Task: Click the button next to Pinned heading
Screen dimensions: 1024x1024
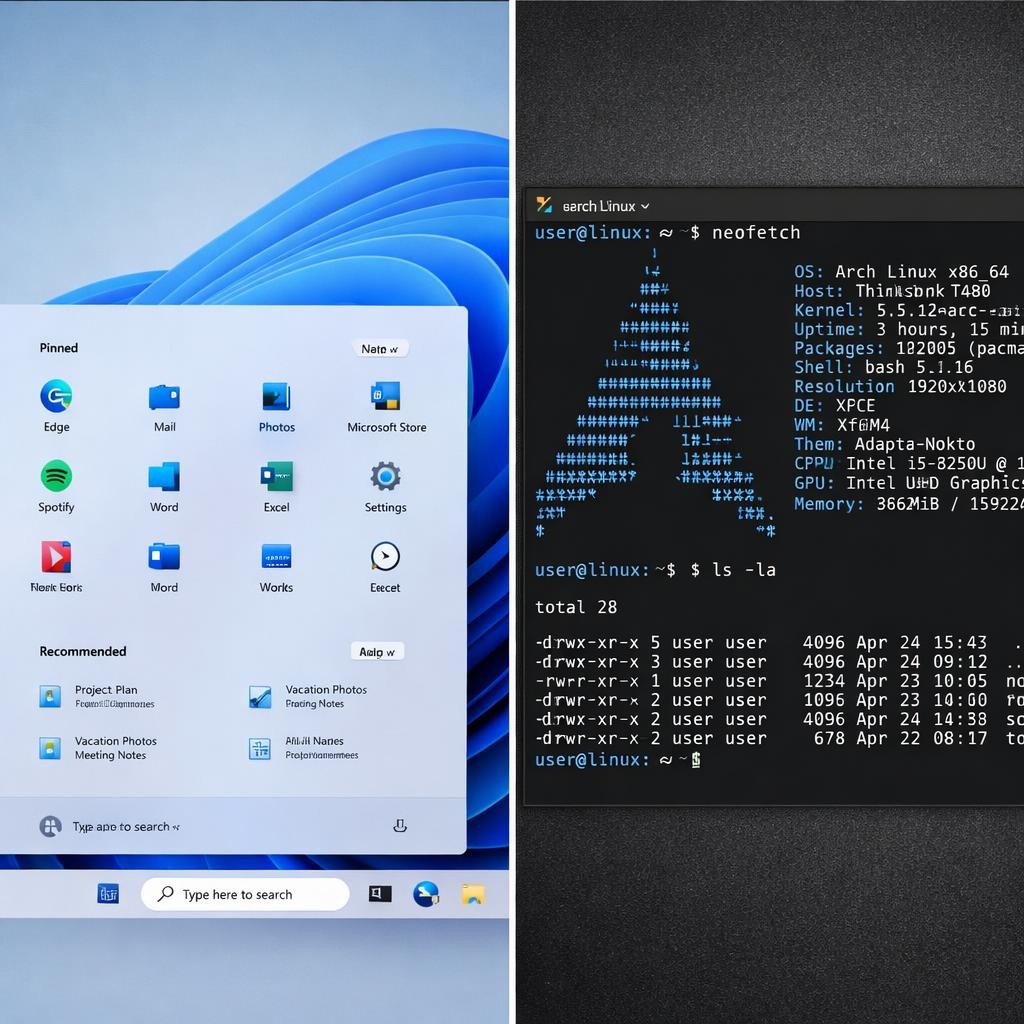Action: (380, 349)
